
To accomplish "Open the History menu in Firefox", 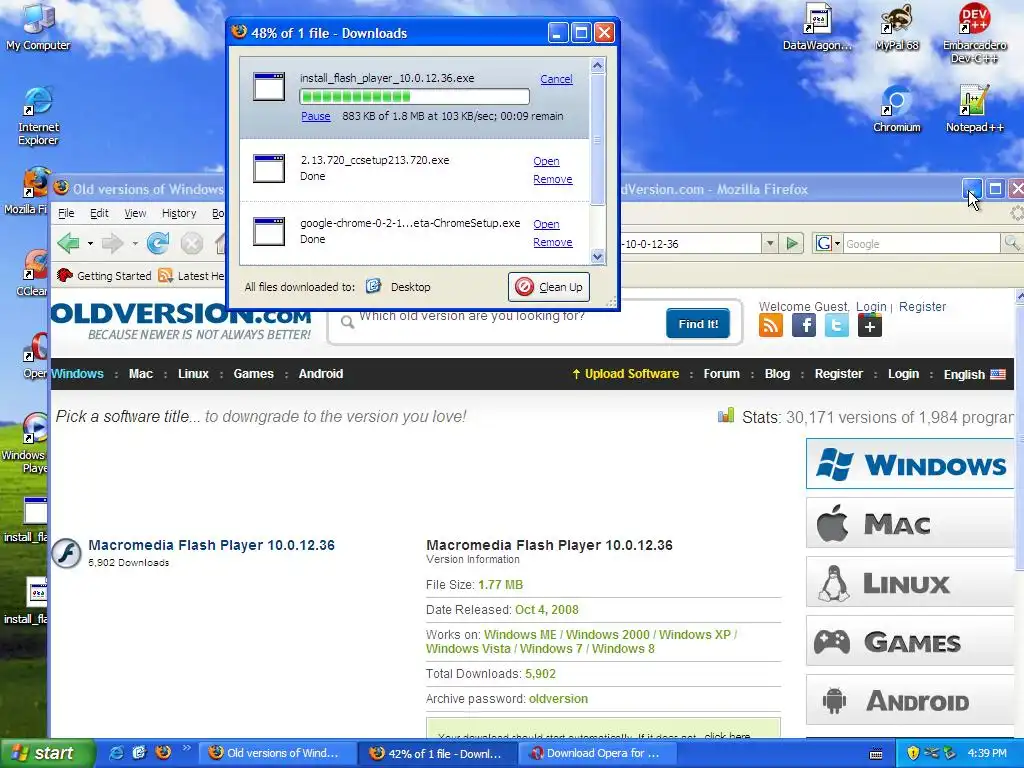I will click(x=179, y=213).
